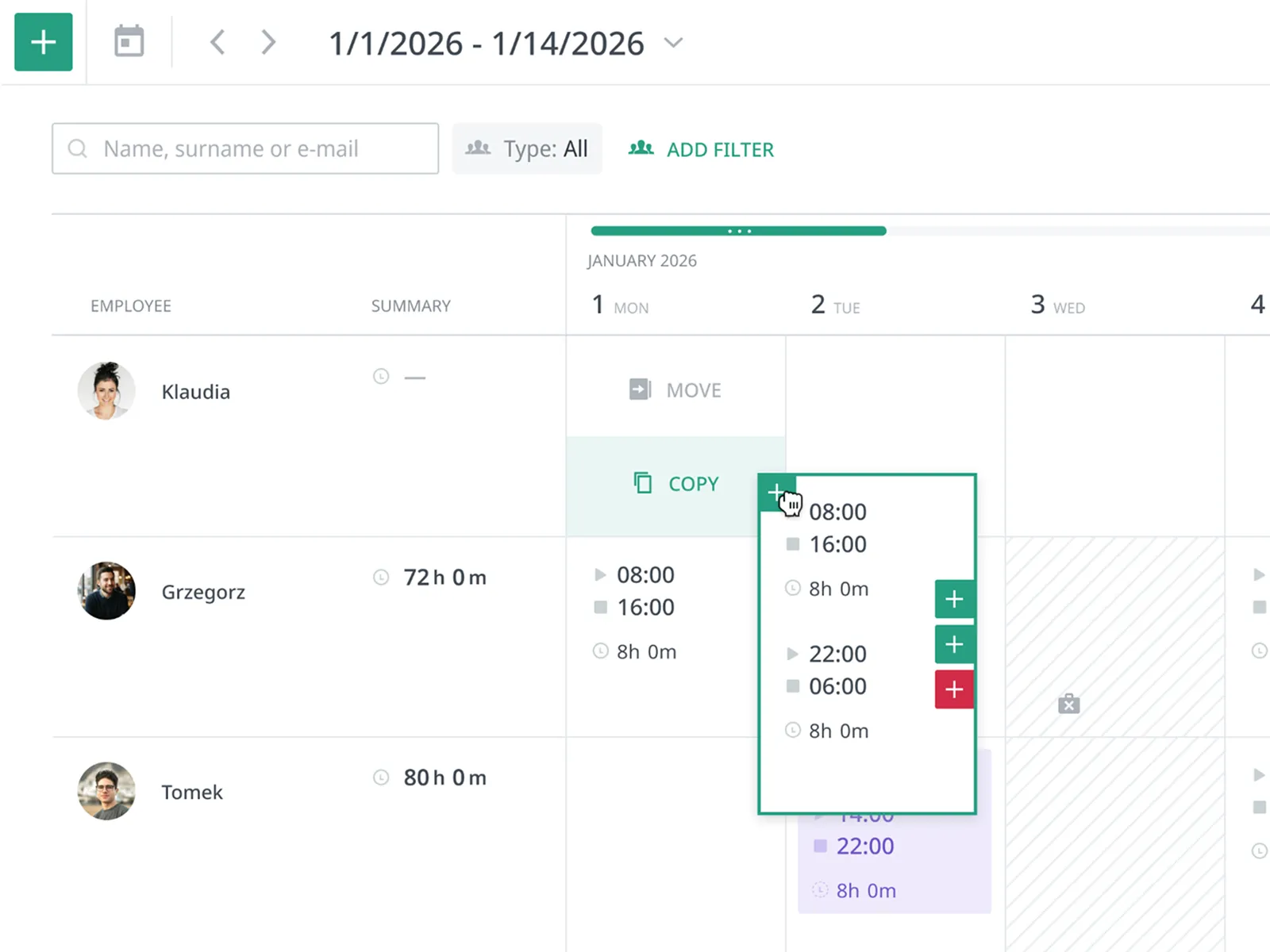
Task: Click the end square icon beside 06:00 in the card
Action: pos(792,686)
